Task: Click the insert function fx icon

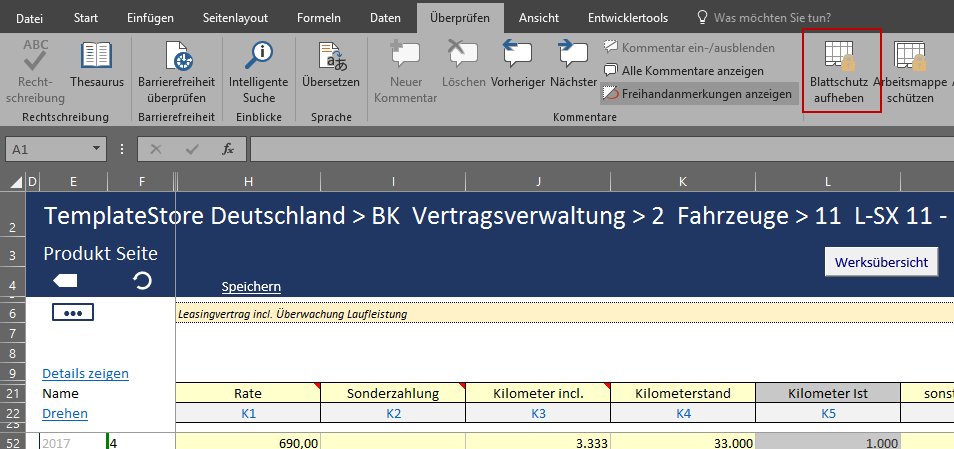Action: point(228,149)
